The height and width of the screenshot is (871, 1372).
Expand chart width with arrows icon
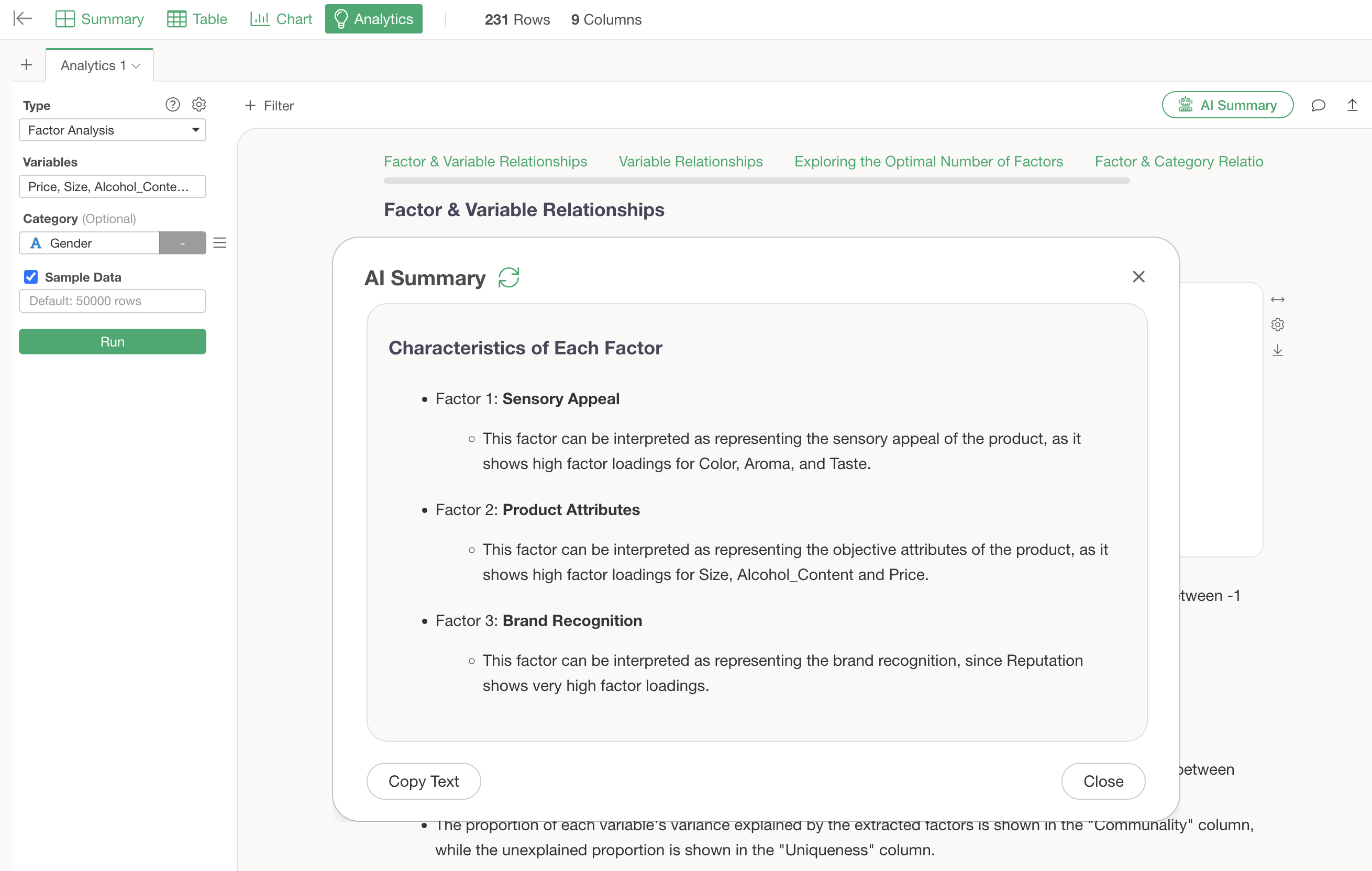click(x=1277, y=299)
